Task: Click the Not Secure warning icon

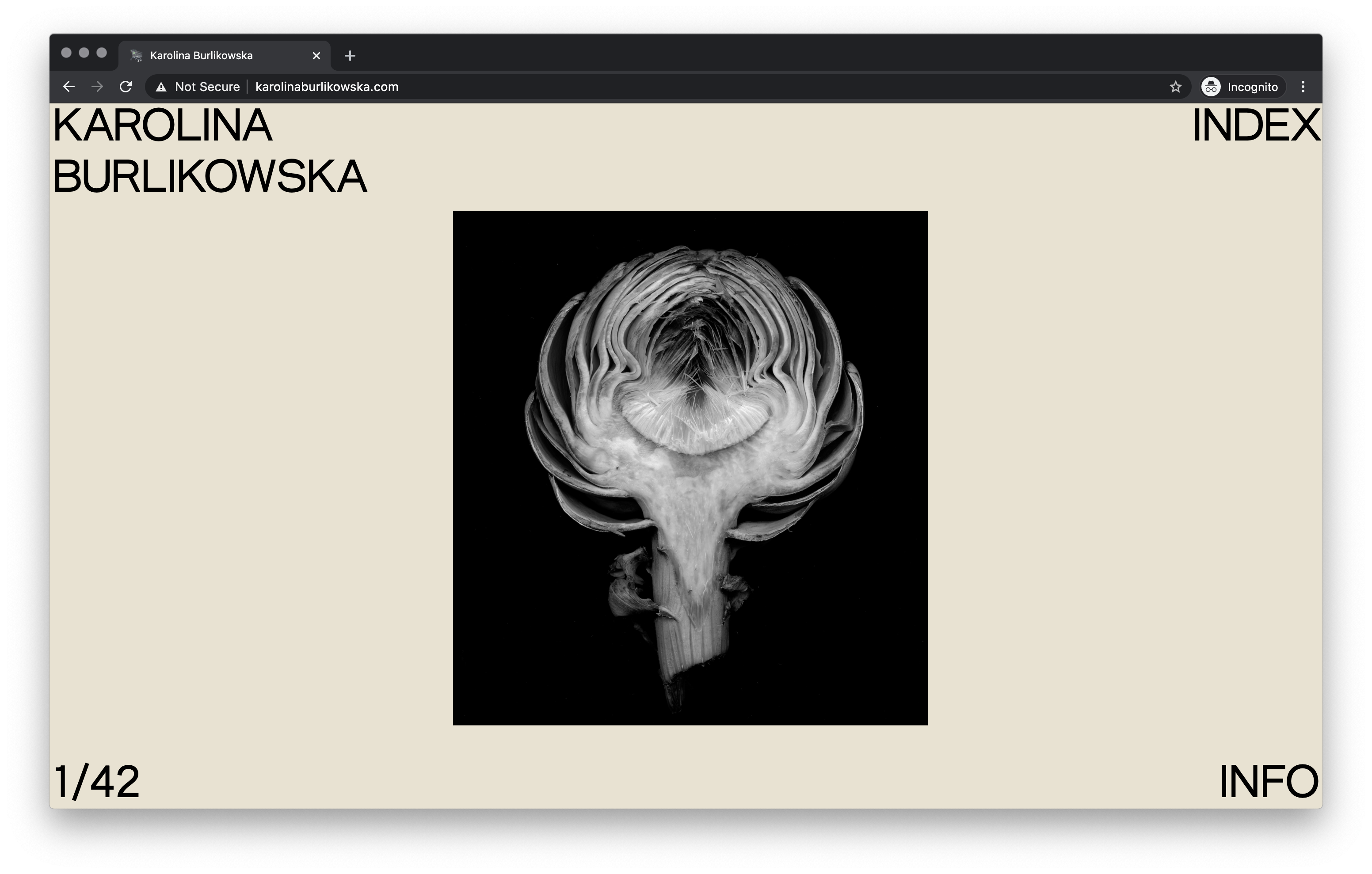Action: coord(161,87)
